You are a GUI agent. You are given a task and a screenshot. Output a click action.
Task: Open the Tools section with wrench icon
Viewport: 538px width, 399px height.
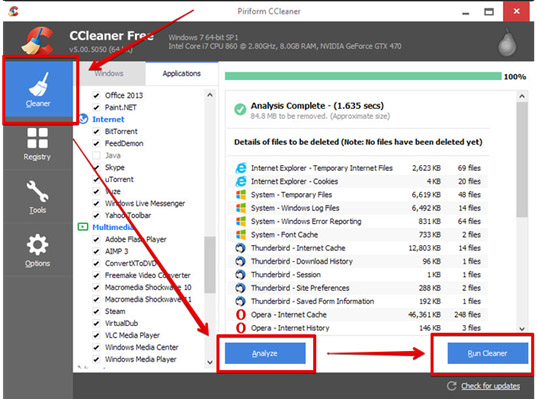click(37, 197)
